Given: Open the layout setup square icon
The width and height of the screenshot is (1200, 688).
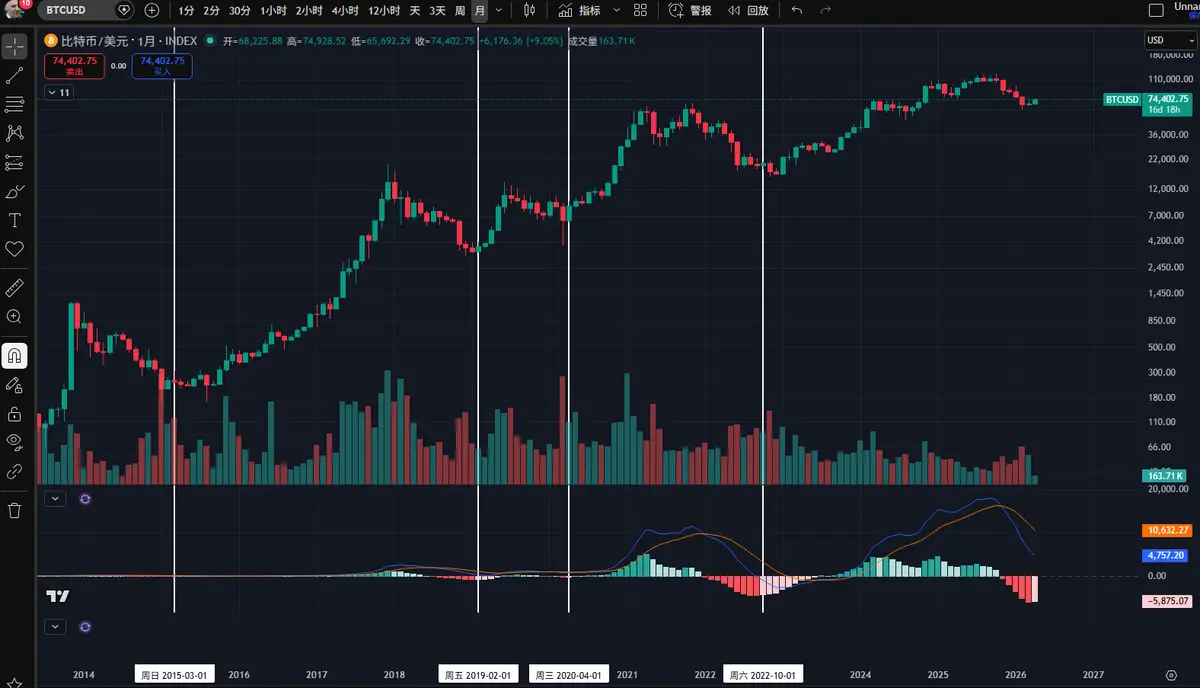Looking at the screenshot, I should click(1156, 10).
